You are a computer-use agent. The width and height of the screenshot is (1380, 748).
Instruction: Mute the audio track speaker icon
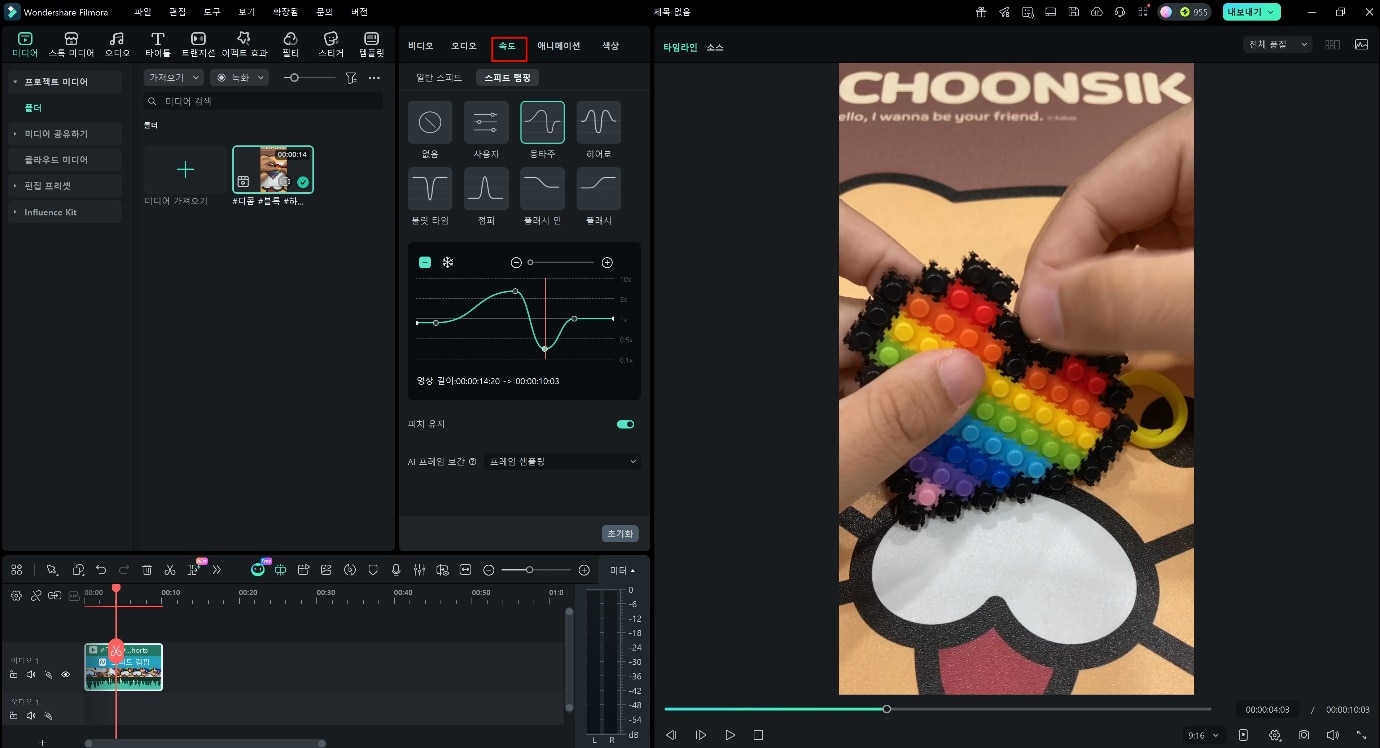(x=31, y=716)
